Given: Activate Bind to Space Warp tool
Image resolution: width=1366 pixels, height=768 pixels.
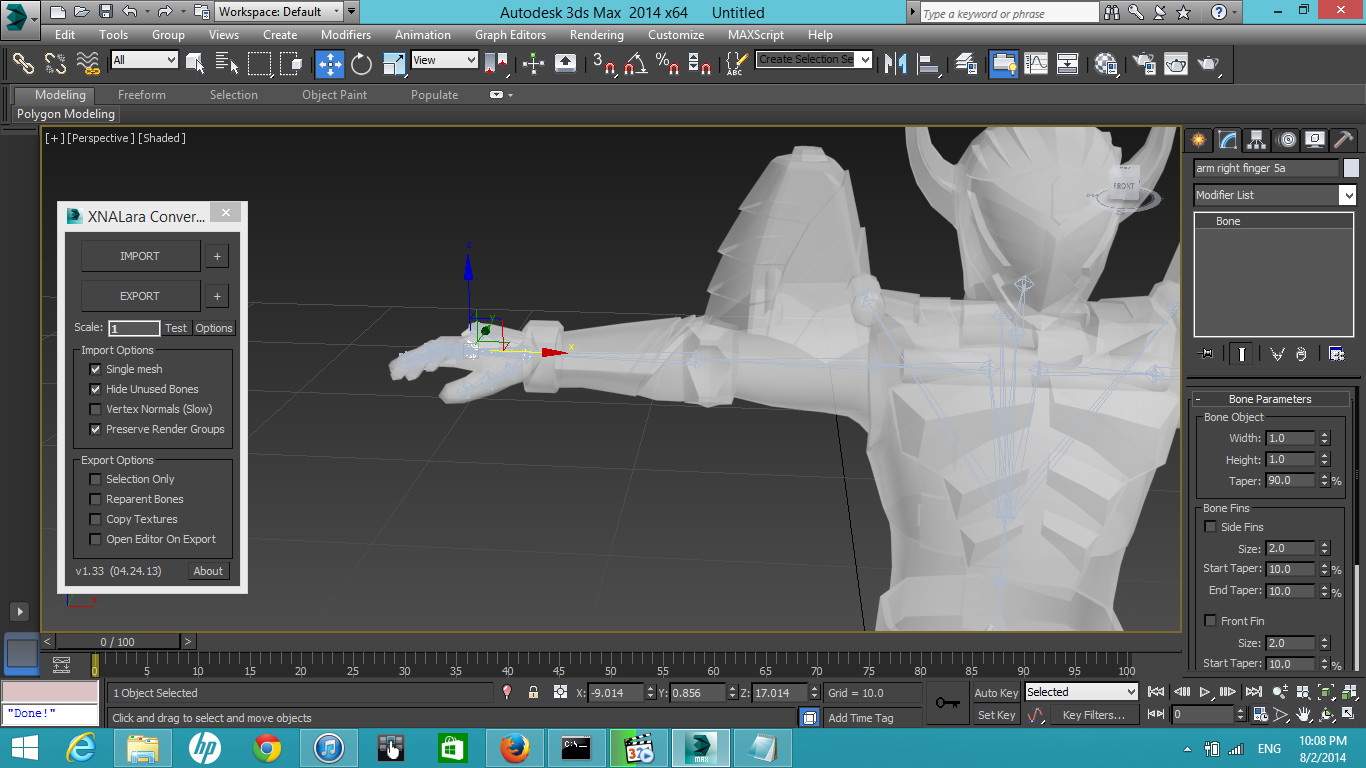Looking at the screenshot, I should tap(88, 63).
